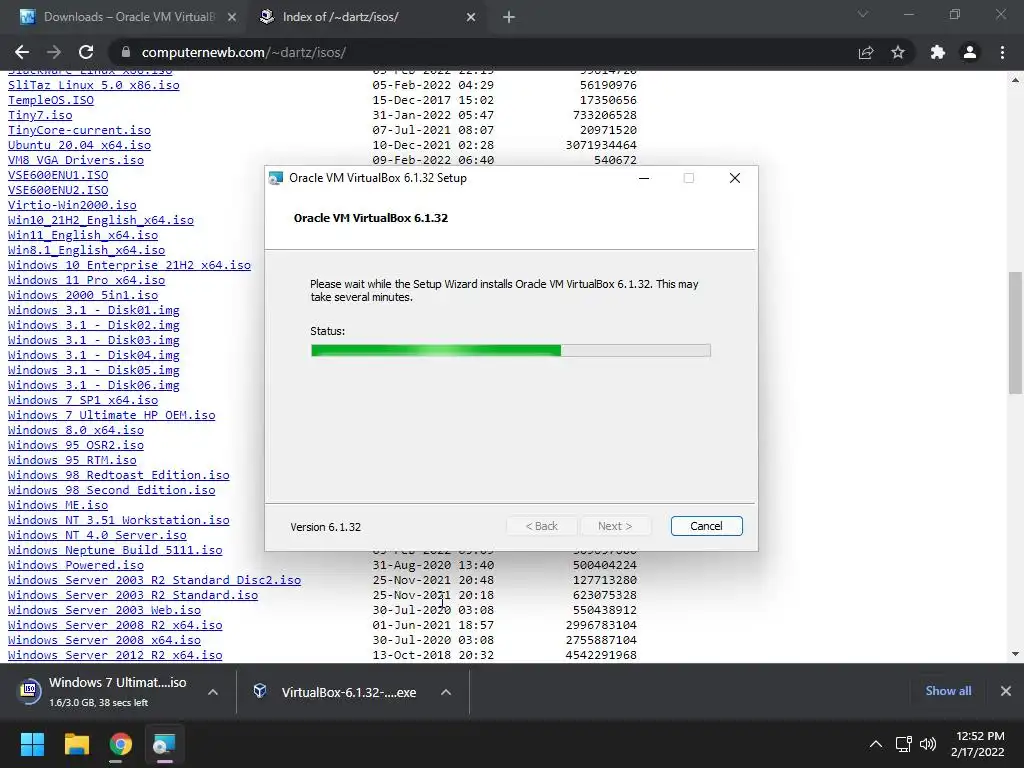Open Windows_98_Second_Edition.iso link
The image size is (1024, 768).
pyautogui.click(x=112, y=490)
